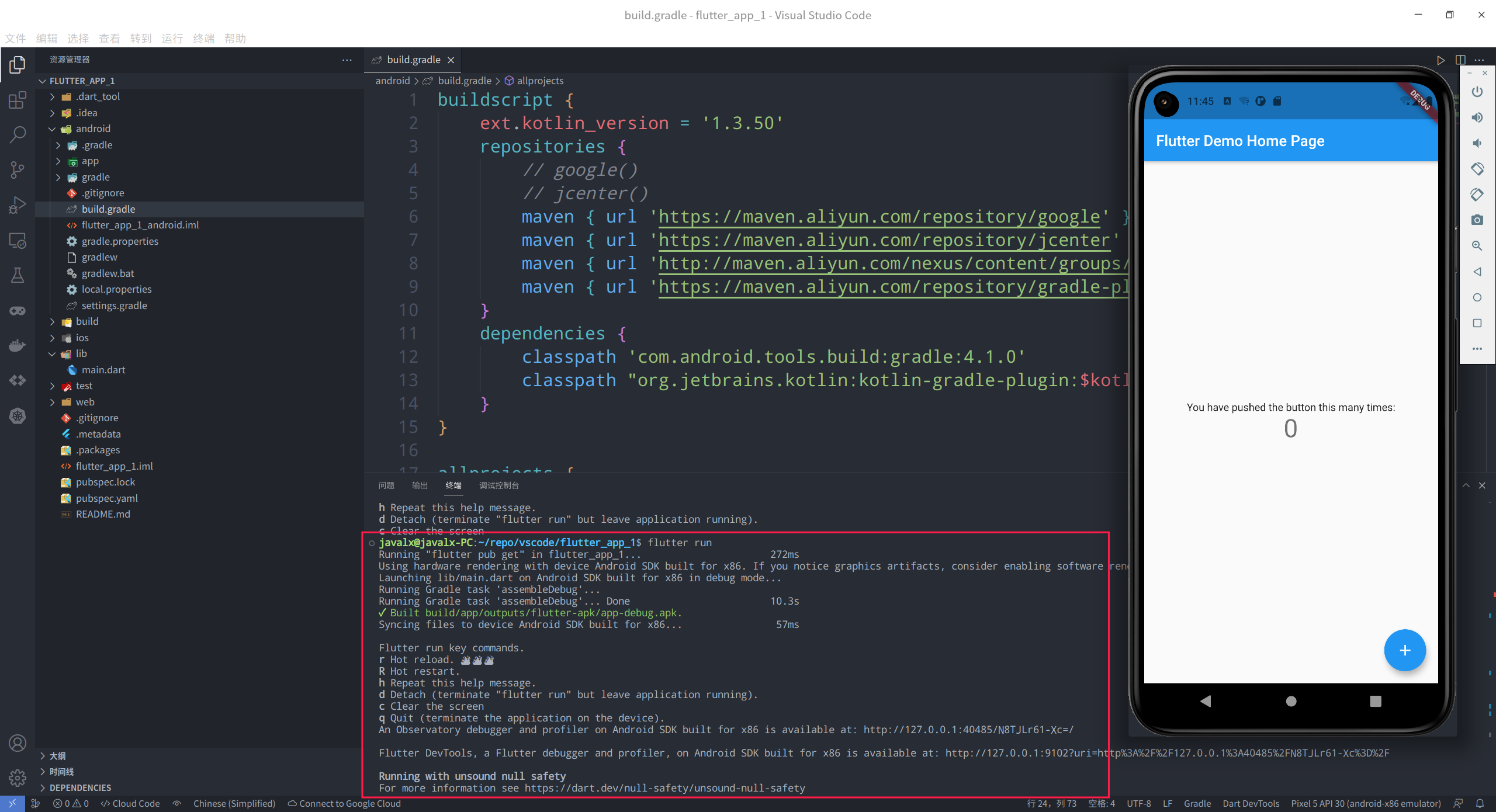Close the build.gradle editor tab
Image resolution: width=1496 pixels, height=812 pixels.
point(451,60)
